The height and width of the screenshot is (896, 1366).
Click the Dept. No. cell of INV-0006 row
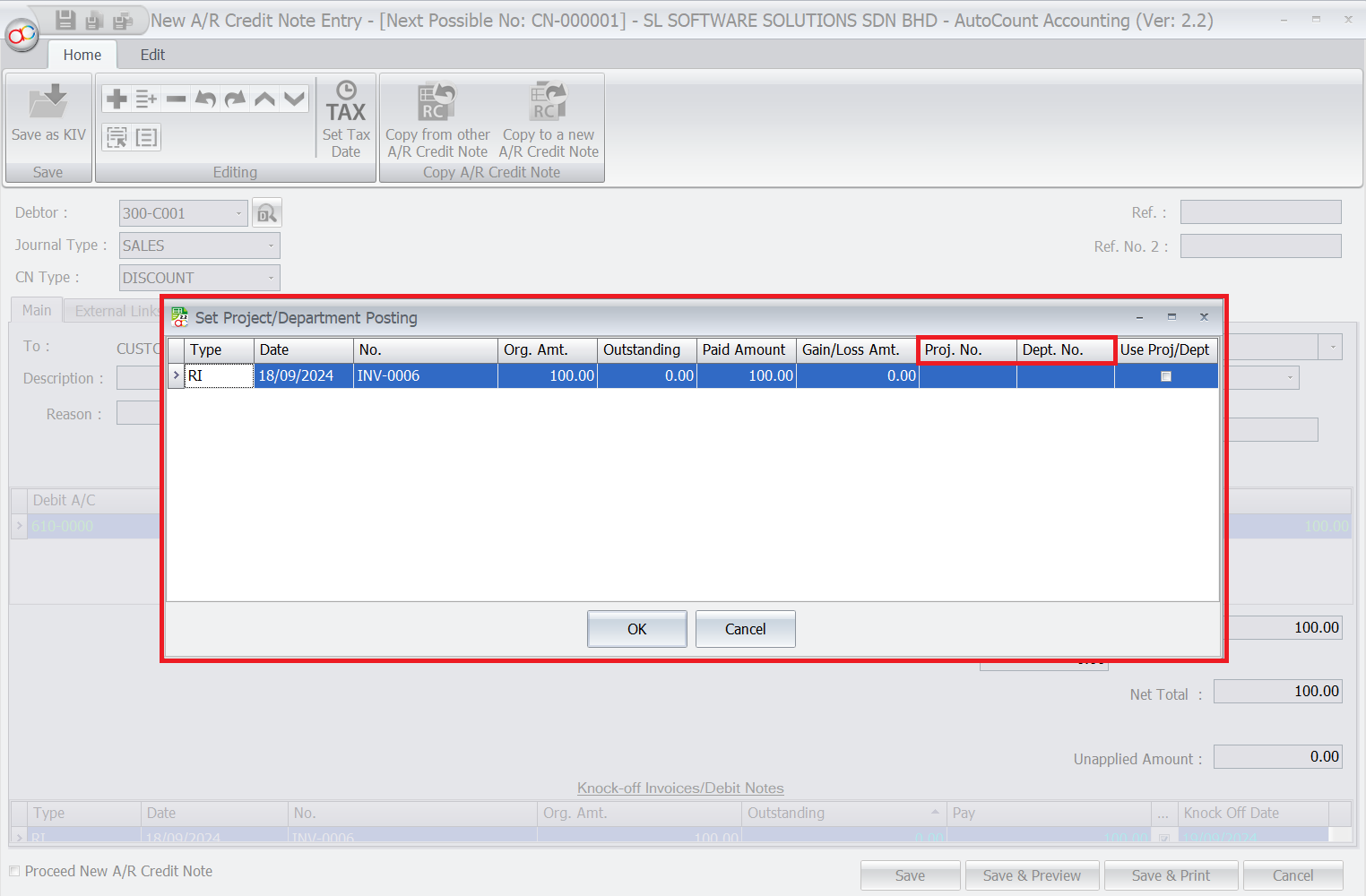click(x=1065, y=376)
